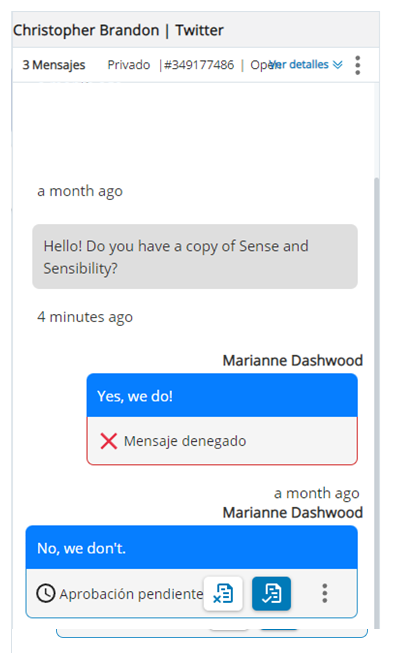Click the "4 minutes ago" timestamp
This screenshot has height=653, width=393.
pyautogui.click(x=85, y=317)
